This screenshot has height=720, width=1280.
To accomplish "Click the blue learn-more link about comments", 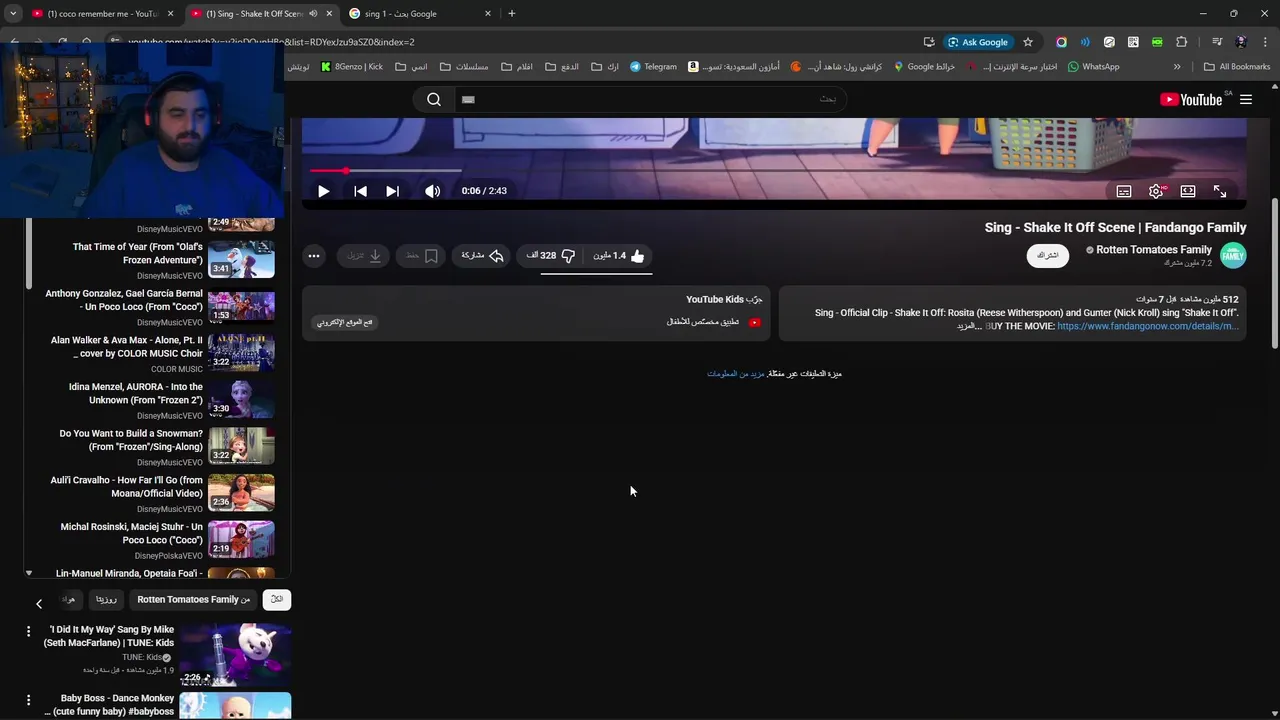I will tap(736, 374).
